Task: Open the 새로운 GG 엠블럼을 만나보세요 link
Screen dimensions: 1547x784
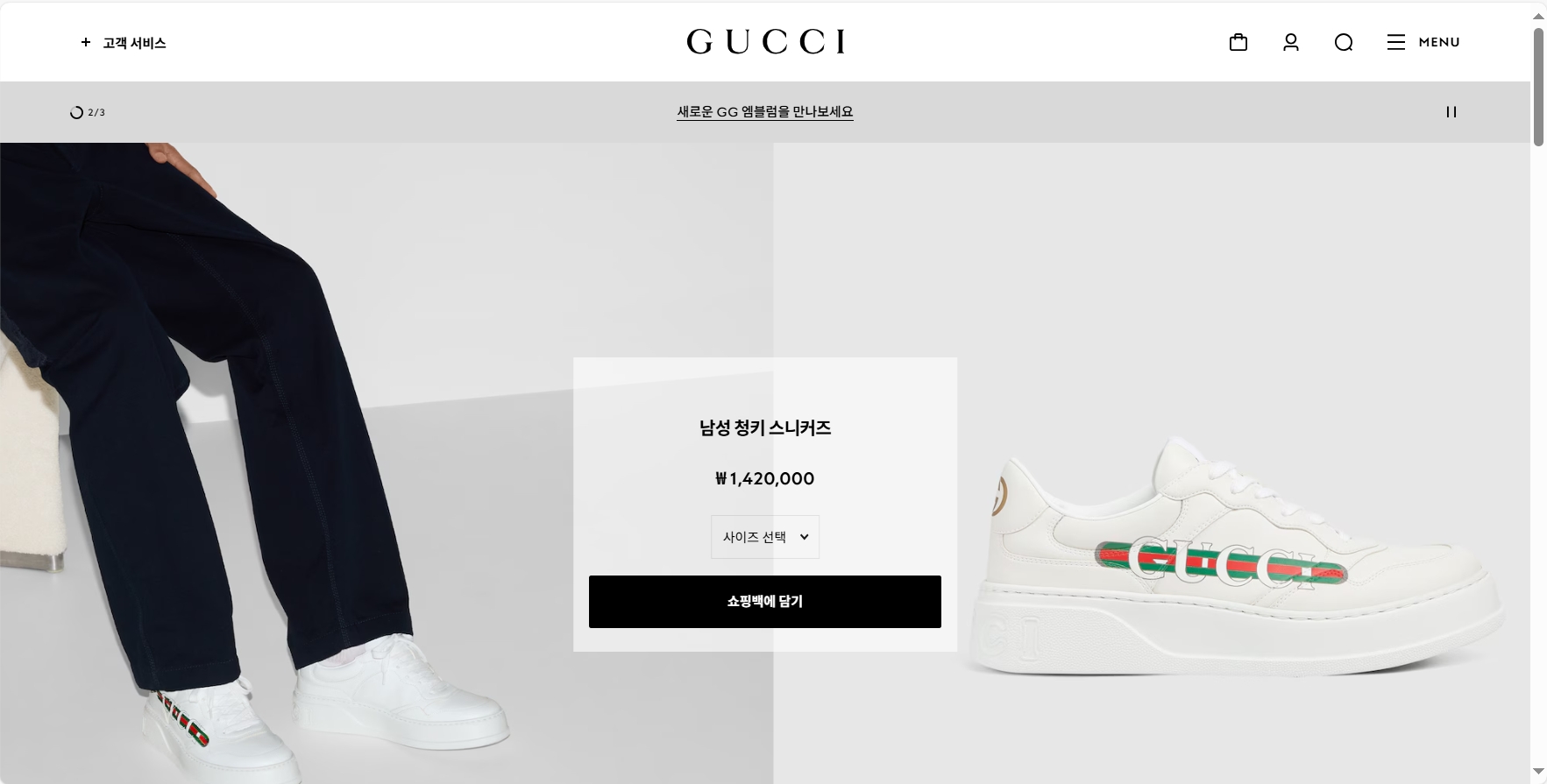Action: point(765,112)
